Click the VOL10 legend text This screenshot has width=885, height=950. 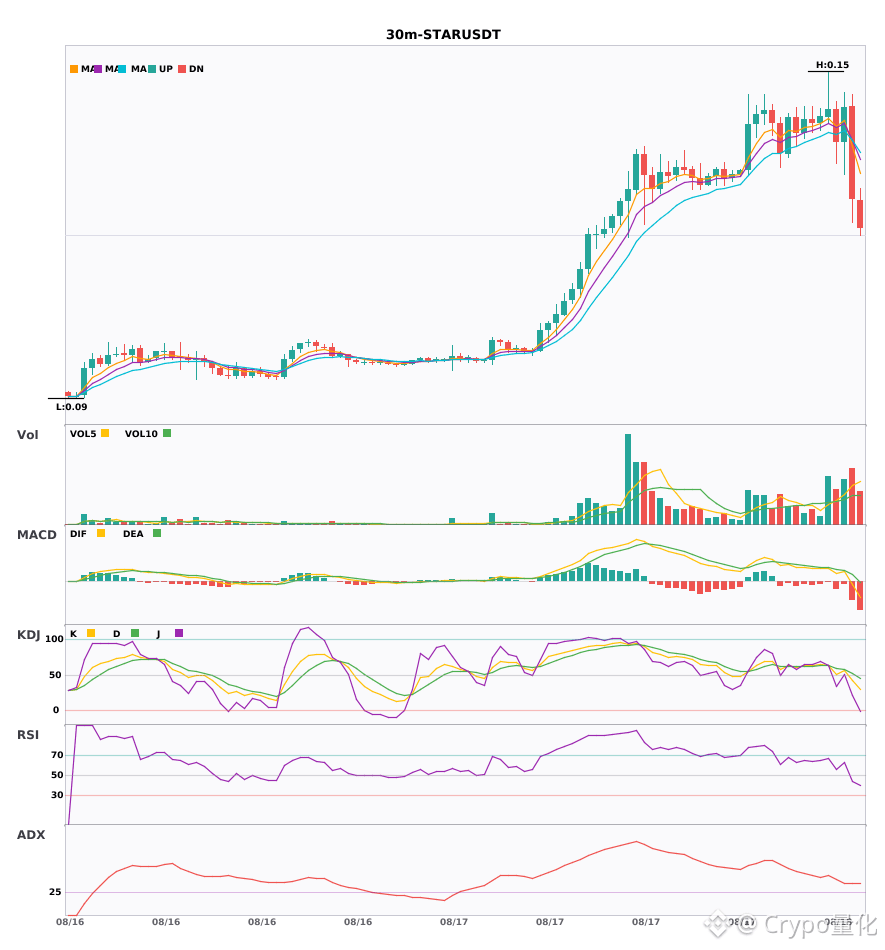pos(141,434)
